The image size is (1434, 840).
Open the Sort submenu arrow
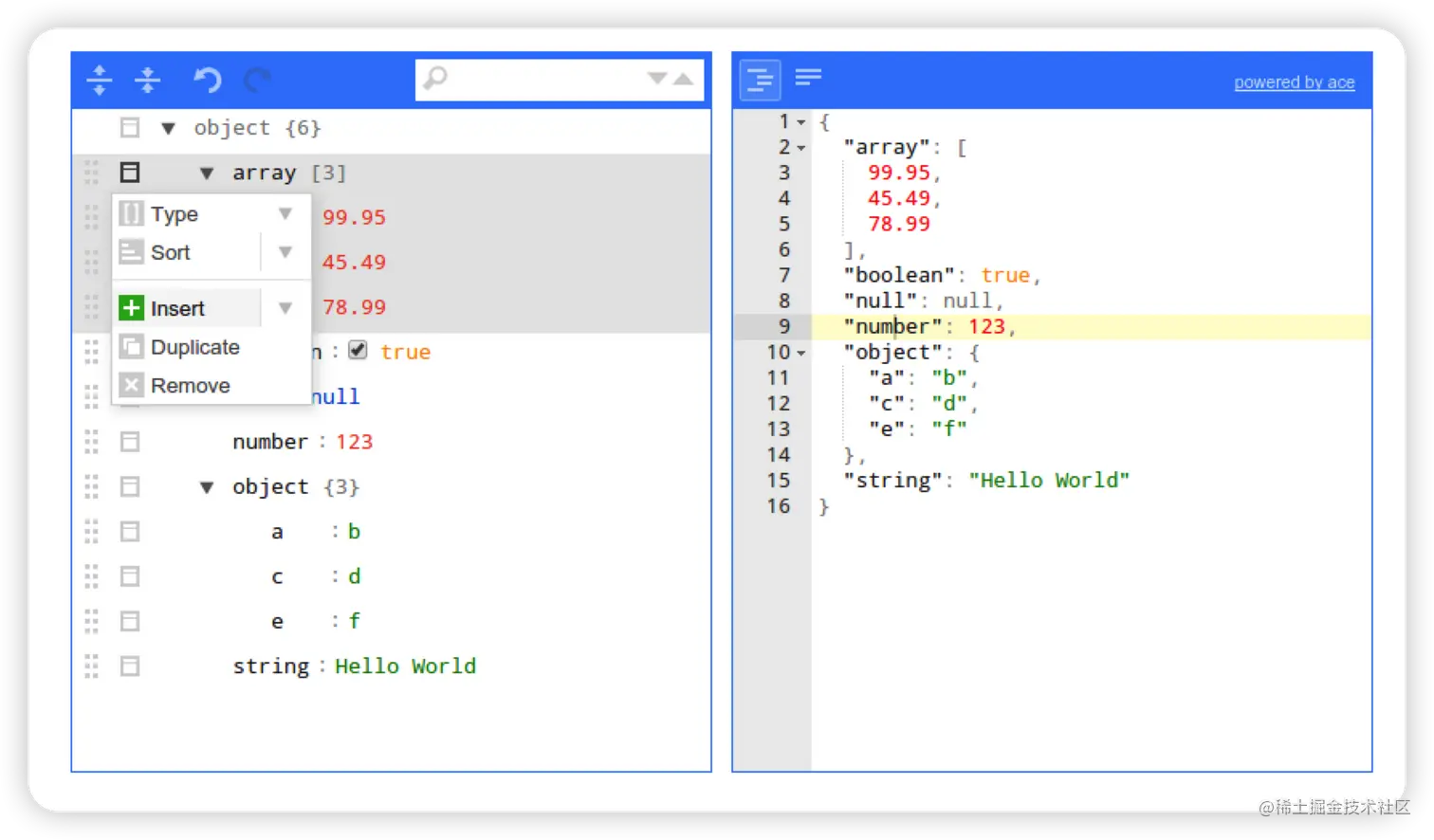click(285, 252)
